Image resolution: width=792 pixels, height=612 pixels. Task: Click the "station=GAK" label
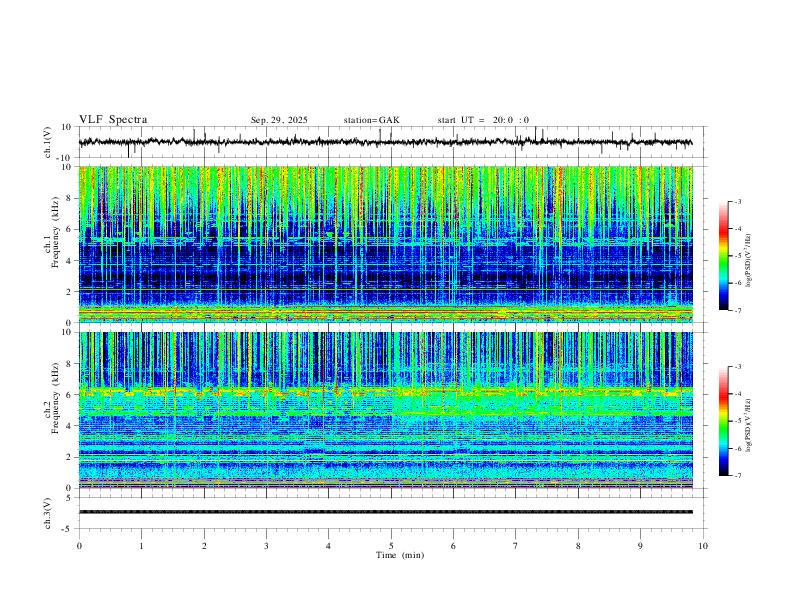[371, 120]
